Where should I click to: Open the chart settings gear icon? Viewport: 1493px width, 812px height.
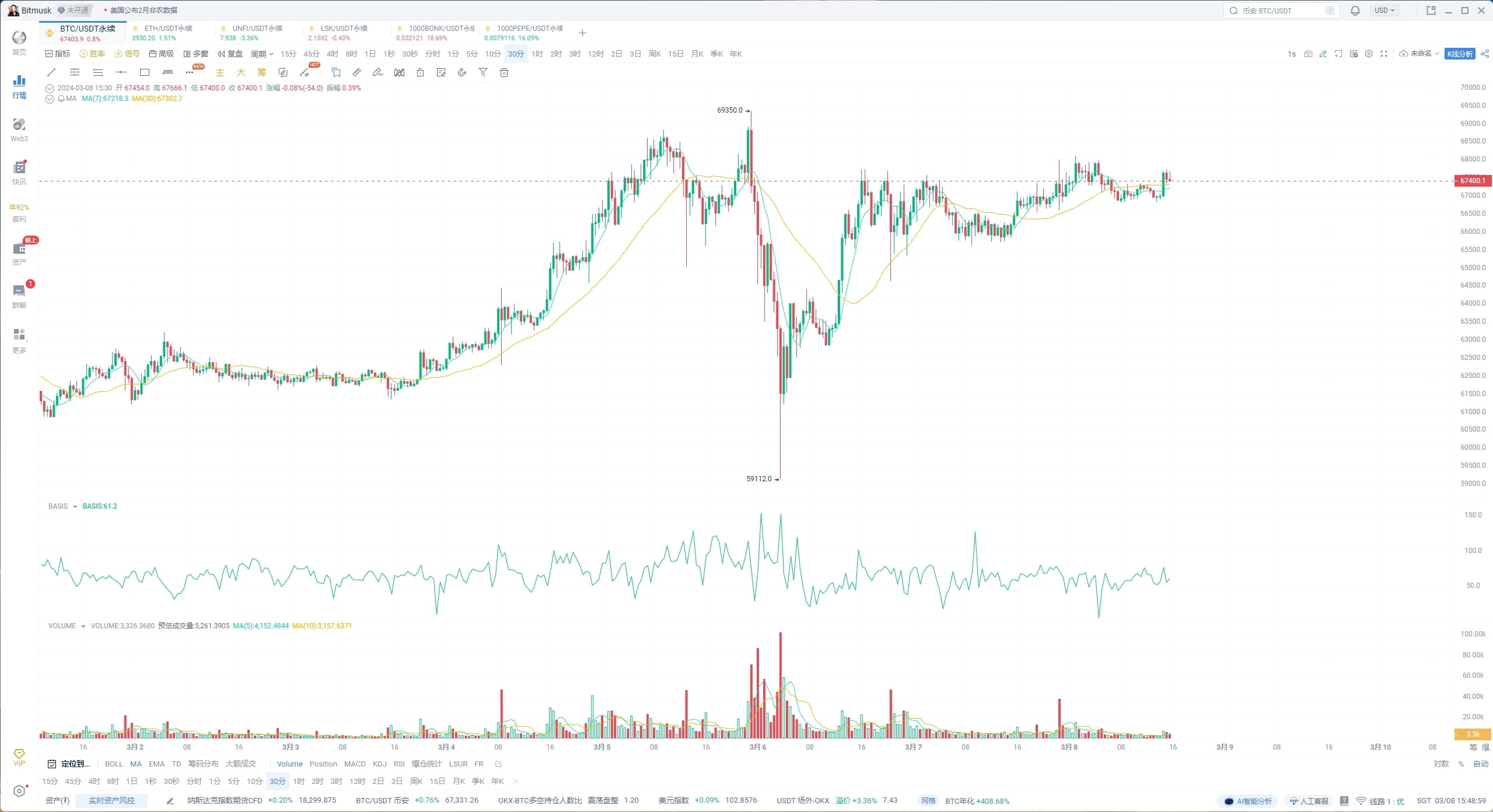[x=1368, y=54]
